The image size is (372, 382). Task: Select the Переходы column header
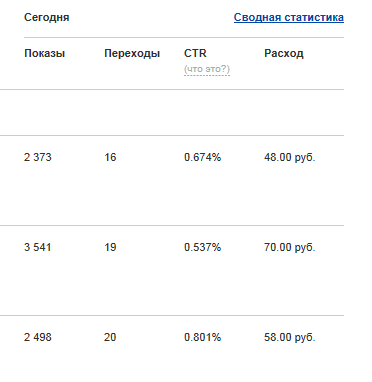coord(132,53)
